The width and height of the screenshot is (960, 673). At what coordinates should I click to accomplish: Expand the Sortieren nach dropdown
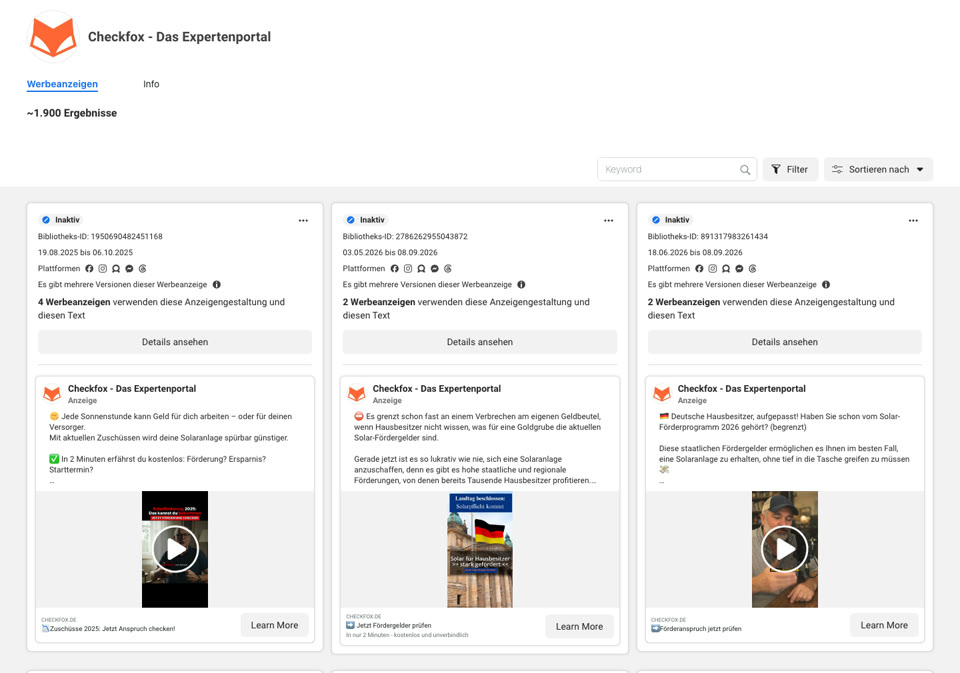click(x=878, y=170)
